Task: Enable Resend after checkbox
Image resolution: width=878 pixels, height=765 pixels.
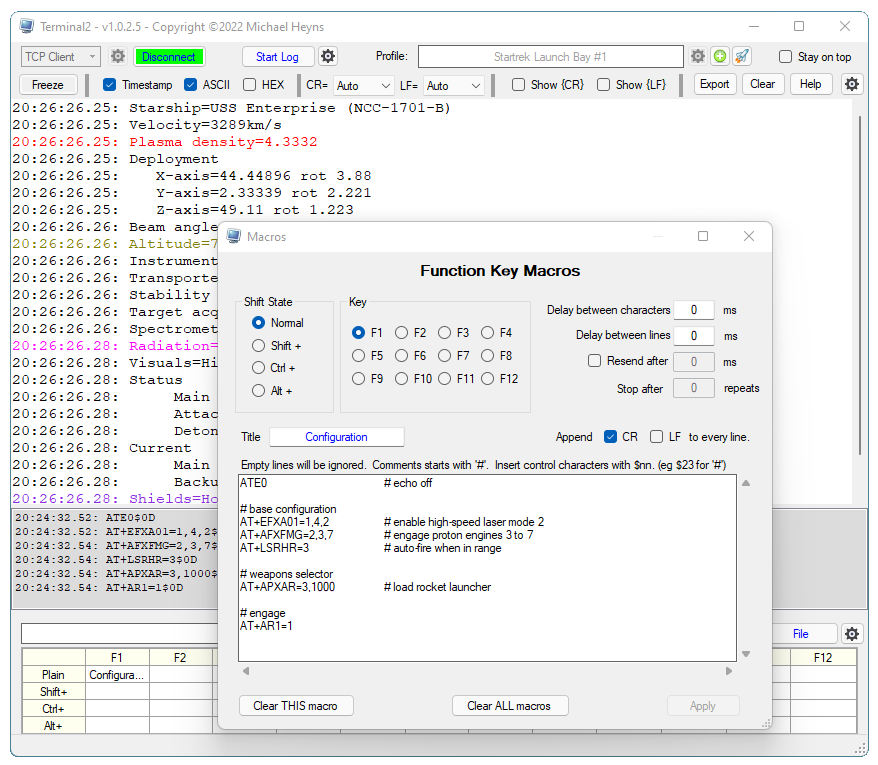Action: pyautogui.click(x=594, y=361)
